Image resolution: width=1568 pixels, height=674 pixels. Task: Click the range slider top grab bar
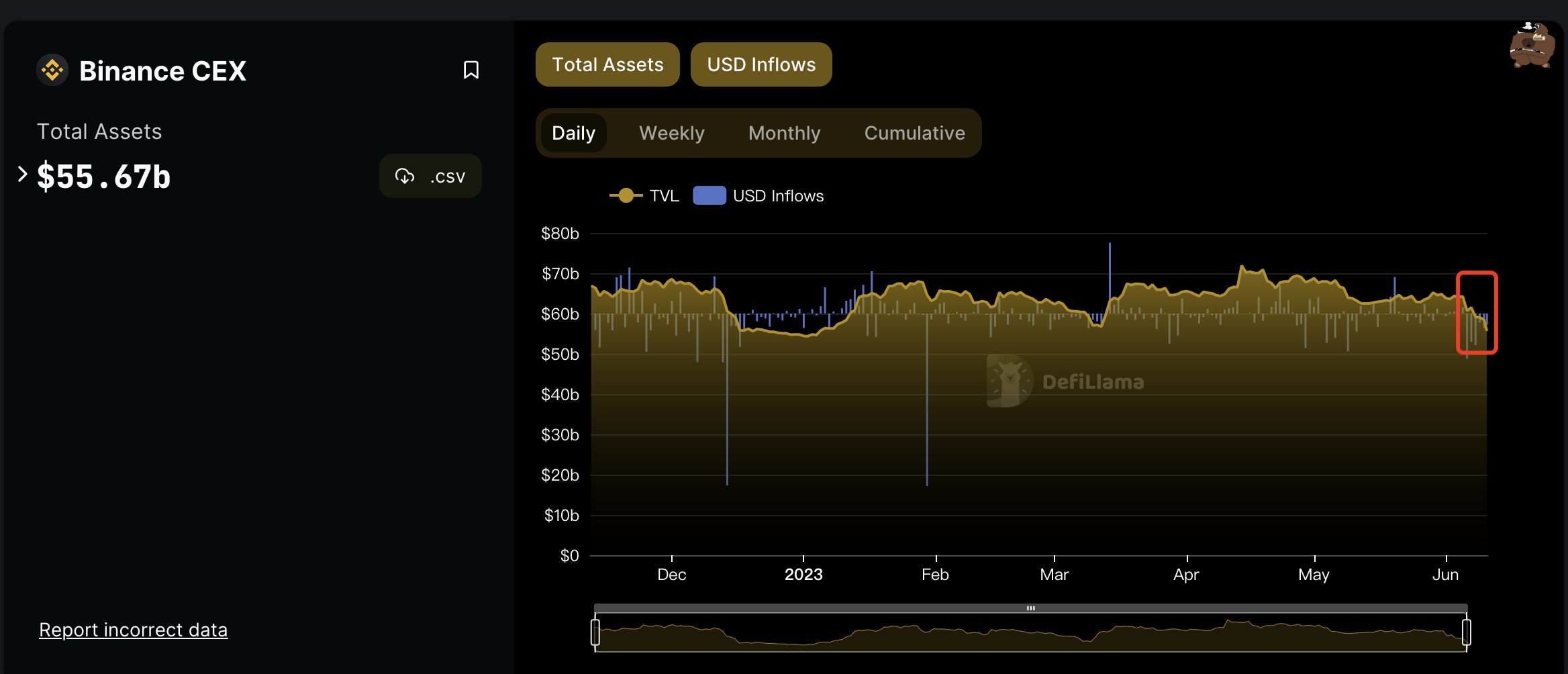pyautogui.click(x=1031, y=608)
